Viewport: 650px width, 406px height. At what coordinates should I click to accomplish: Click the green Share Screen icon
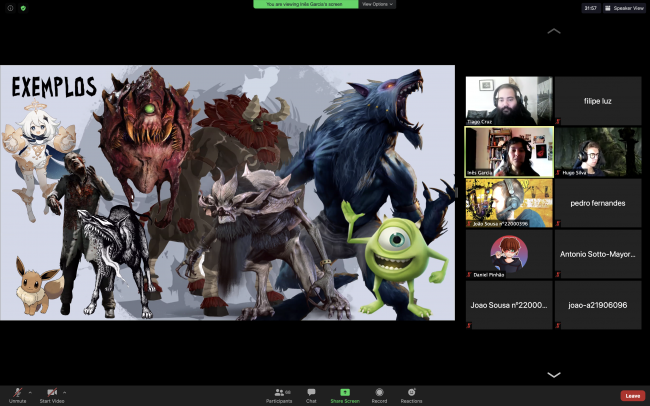(345, 392)
